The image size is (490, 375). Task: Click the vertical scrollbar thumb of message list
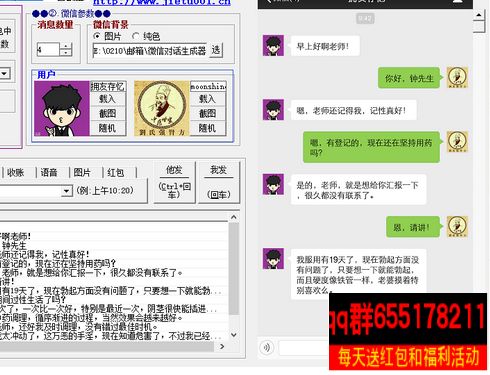[x=234, y=269]
